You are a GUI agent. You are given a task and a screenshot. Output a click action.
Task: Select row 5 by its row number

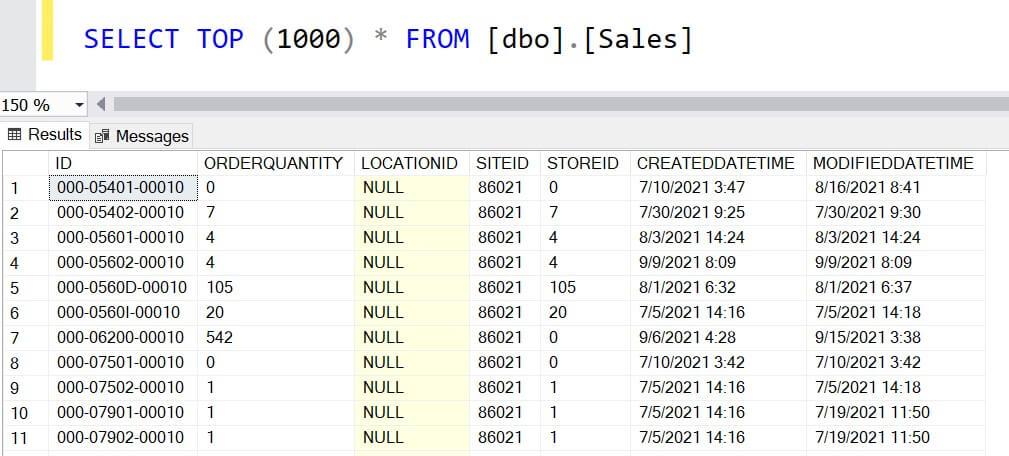pos(15,288)
